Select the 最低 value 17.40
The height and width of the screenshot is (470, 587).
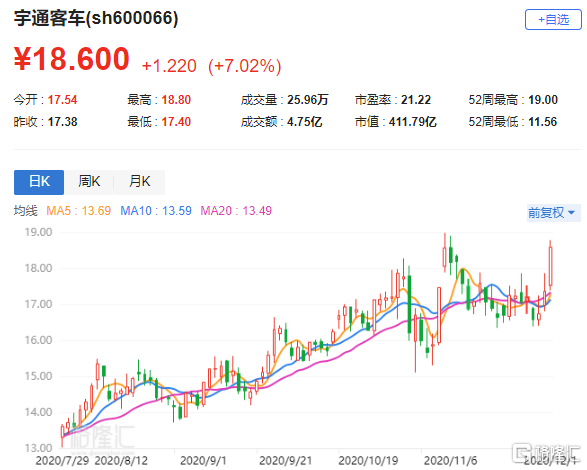coord(176,122)
